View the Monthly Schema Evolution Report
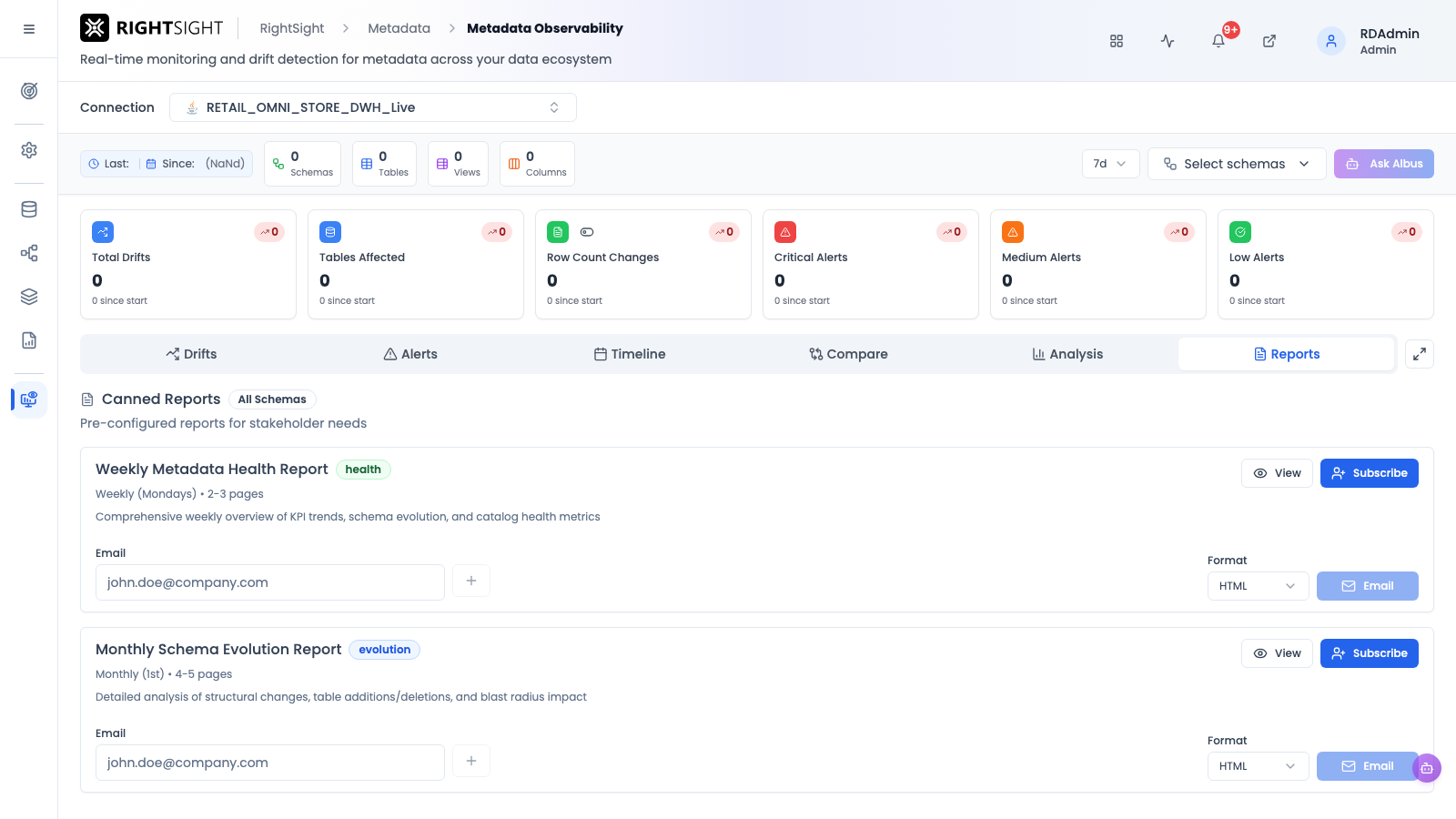The height and width of the screenshot is (819, 1456). (x=1277, y=653)
